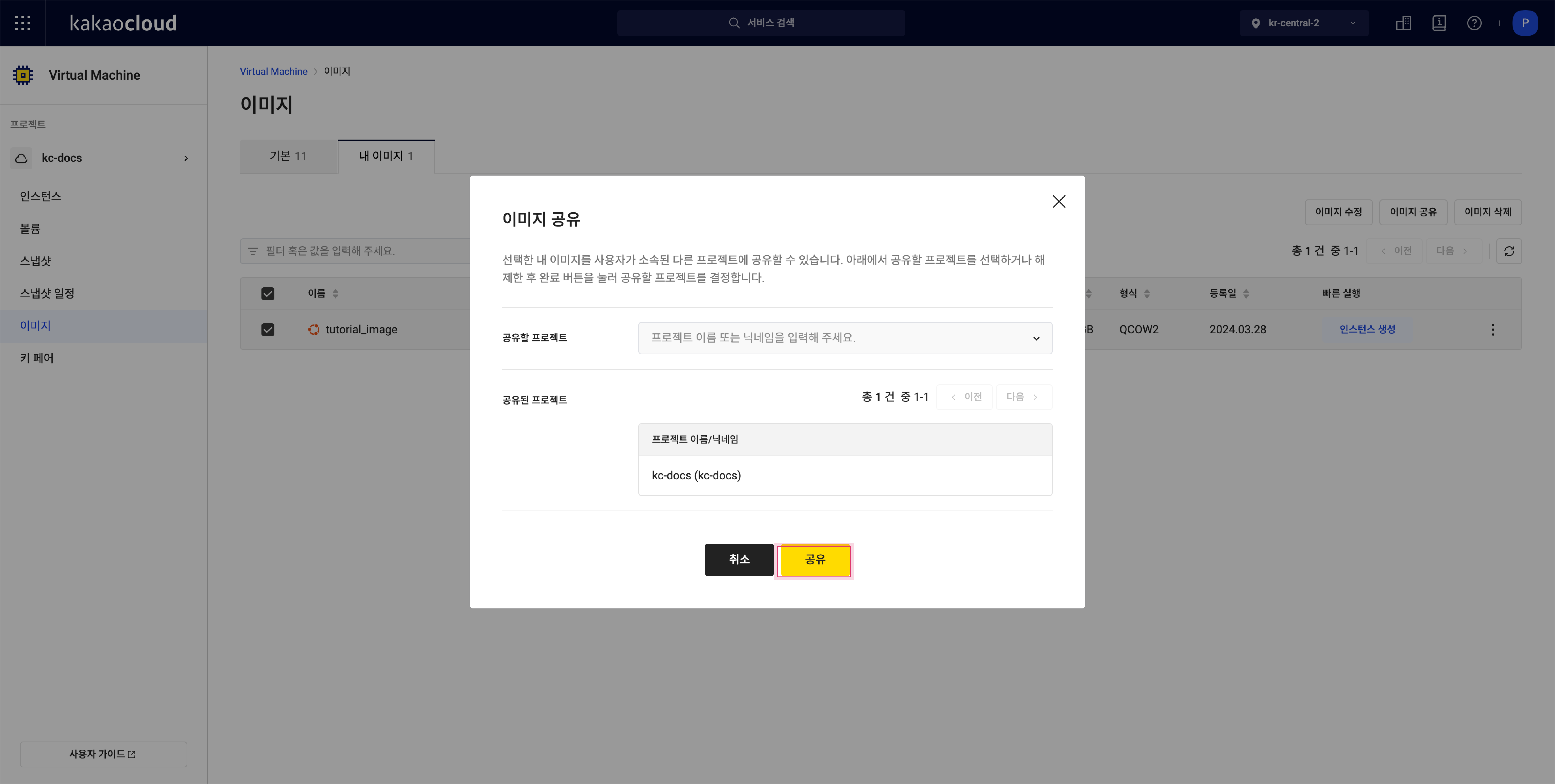This screenshot has width=1555, height=784.
Task: Open the three-dot more menu for tutorial_image
Action: point(1493,329)
